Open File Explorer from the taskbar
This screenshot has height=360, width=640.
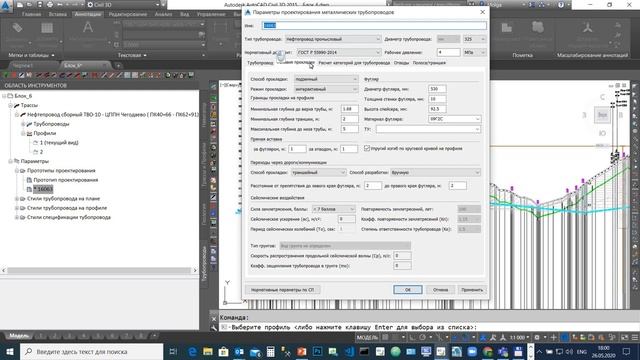208,351
